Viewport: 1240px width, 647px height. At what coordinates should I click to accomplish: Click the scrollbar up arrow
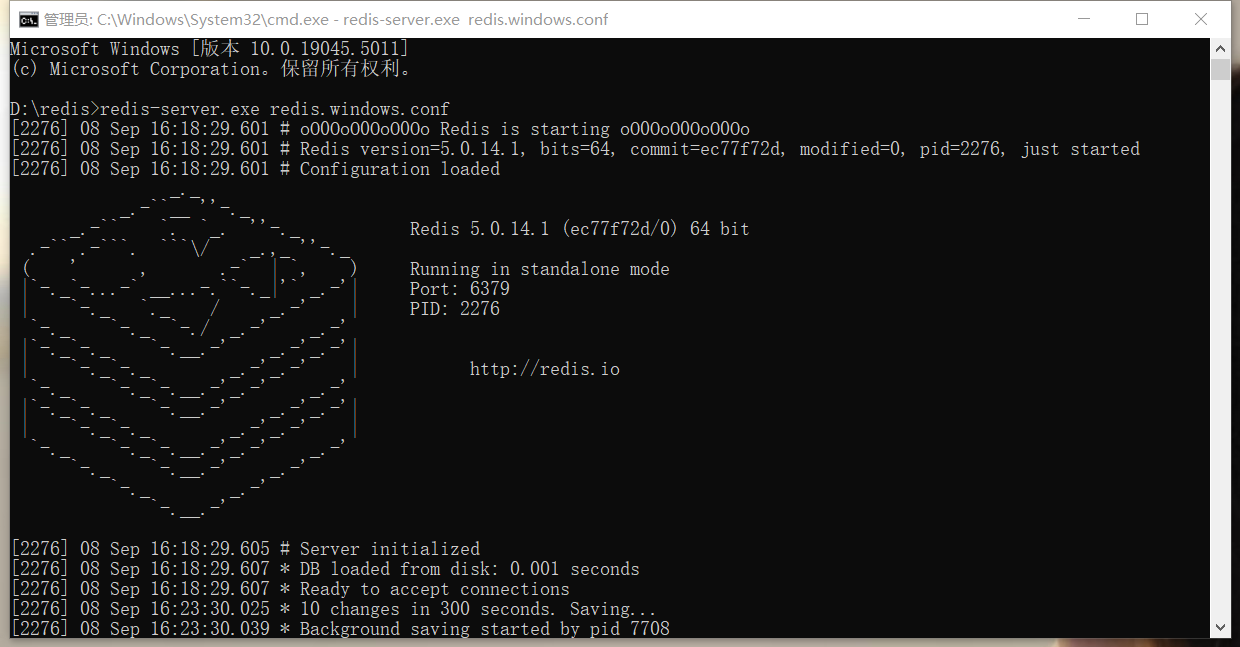(1220, 48)
